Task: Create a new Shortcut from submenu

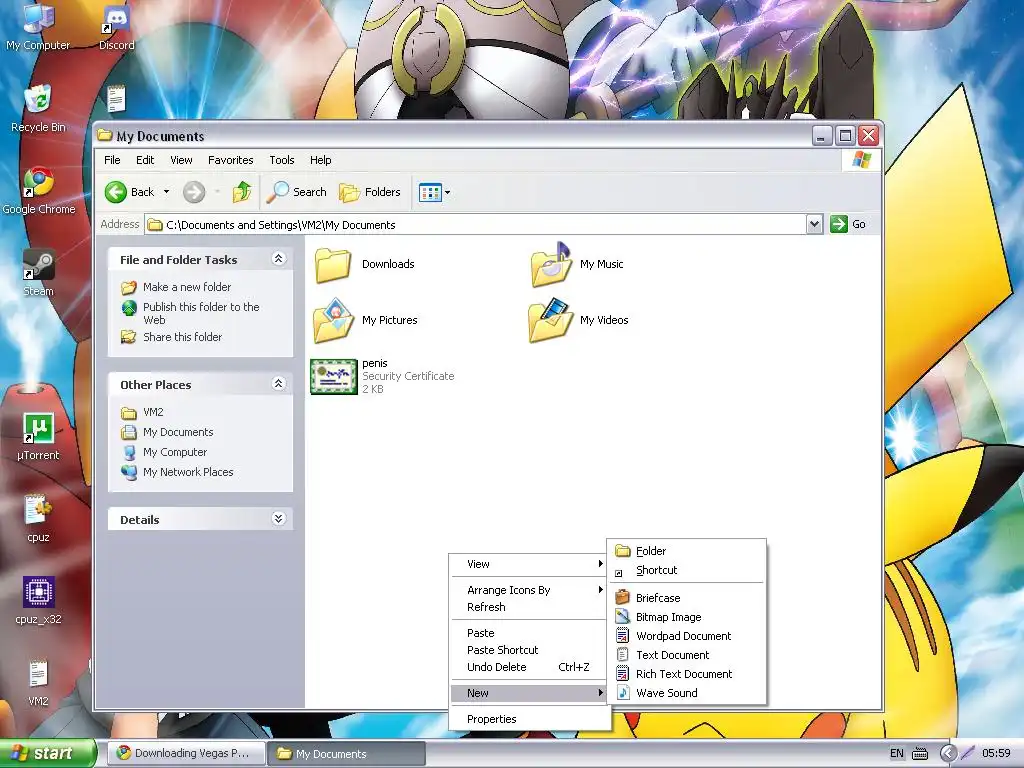Action: (686, 570)
